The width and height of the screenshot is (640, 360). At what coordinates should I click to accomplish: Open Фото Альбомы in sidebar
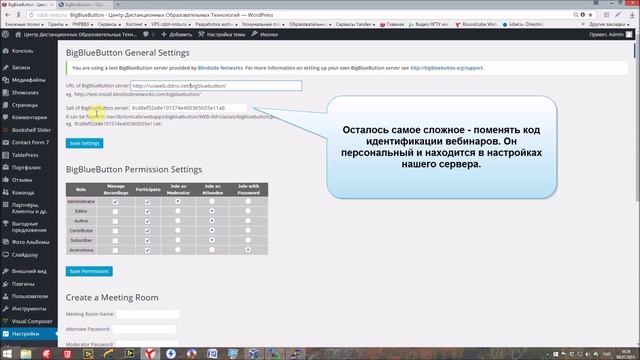[31, 242]
